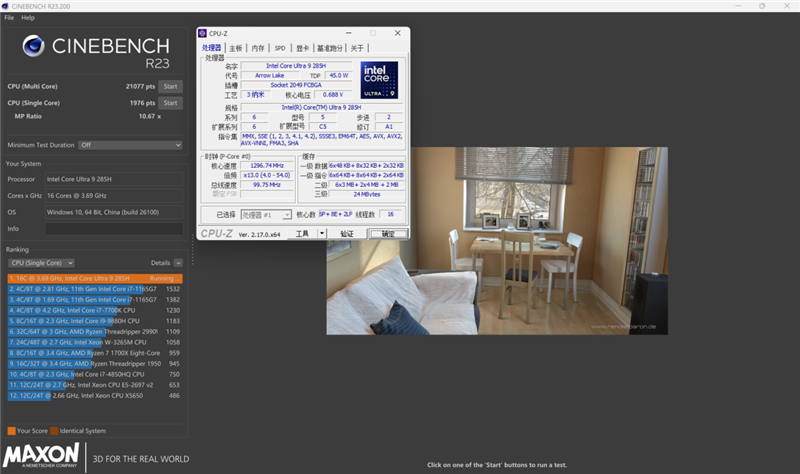Click the 验证 button in CPU-Z

click(346, 234)
